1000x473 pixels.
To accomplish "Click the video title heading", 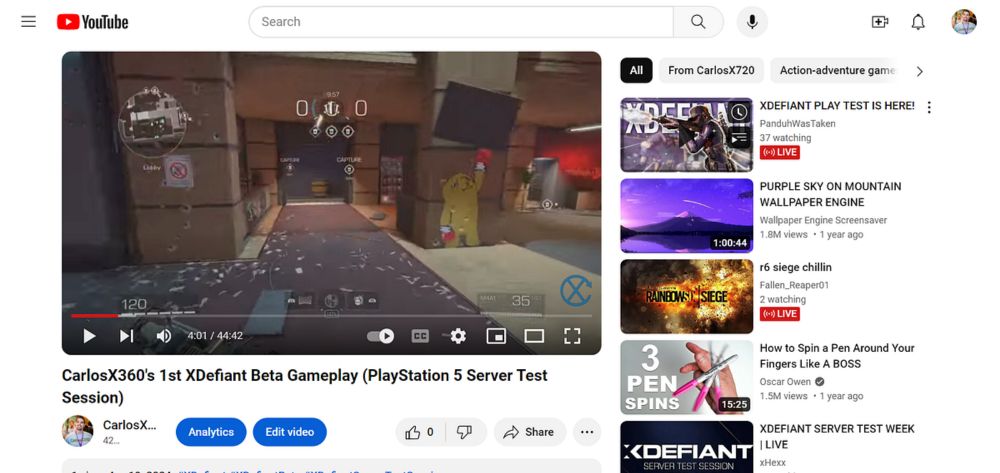I will click(304, 386).
